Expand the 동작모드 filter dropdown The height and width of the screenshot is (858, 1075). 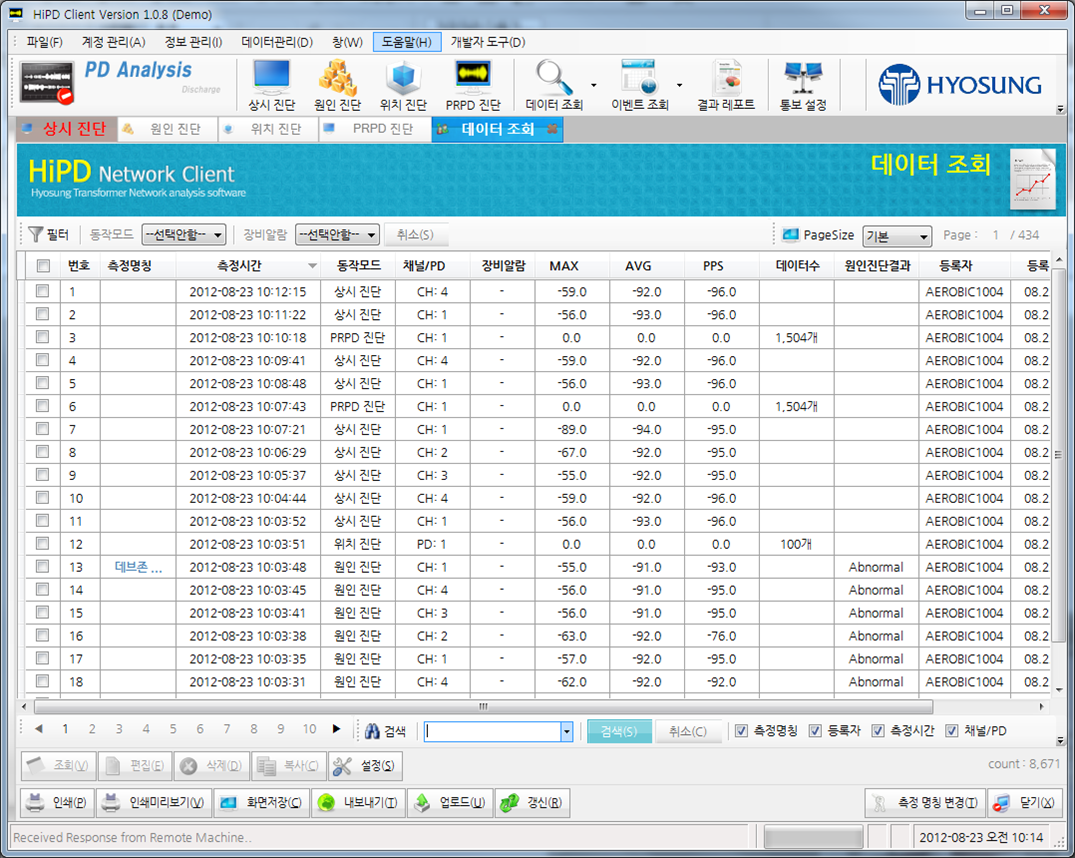184,235
